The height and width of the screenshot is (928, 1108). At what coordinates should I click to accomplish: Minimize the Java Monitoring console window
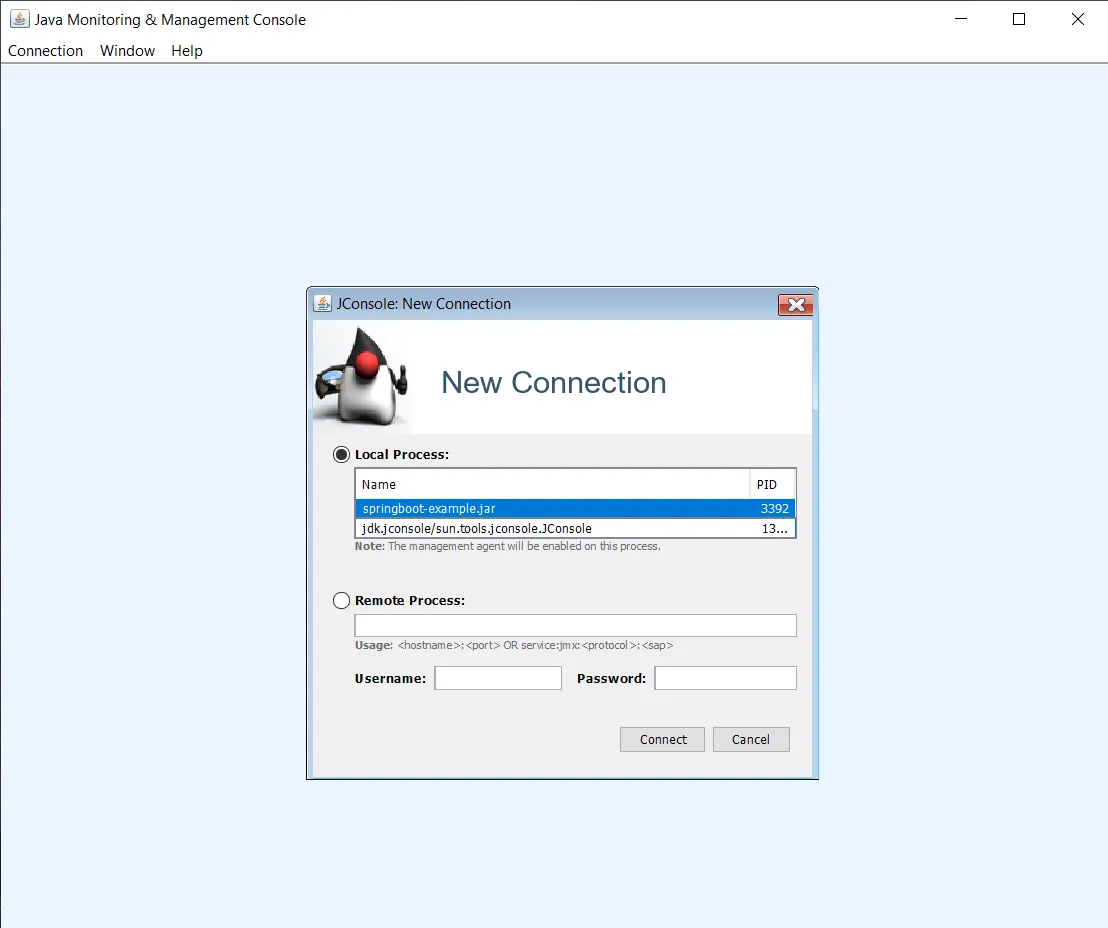point(961,19)
